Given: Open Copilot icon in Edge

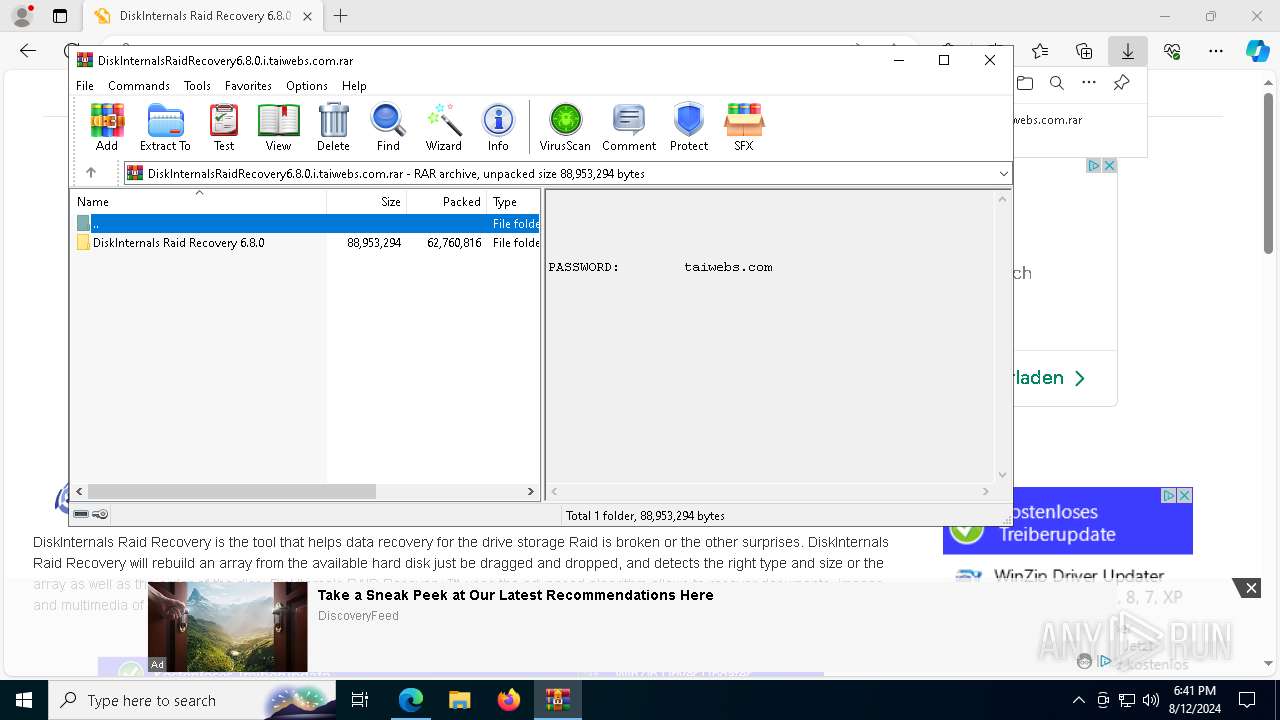Looking at the screenshot, I should (x=1257, y=51).
